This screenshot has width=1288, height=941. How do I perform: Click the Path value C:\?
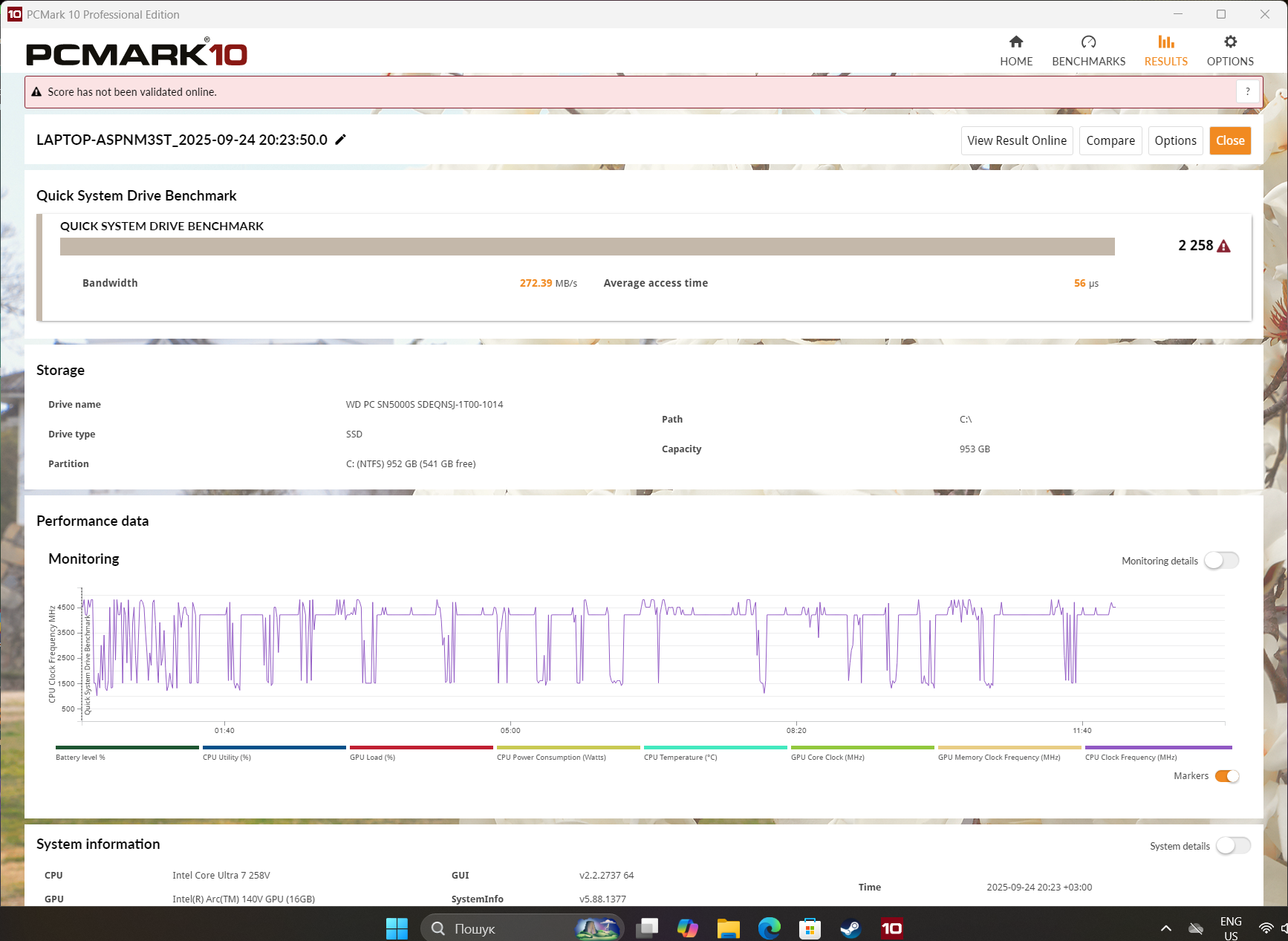point(966,420)
